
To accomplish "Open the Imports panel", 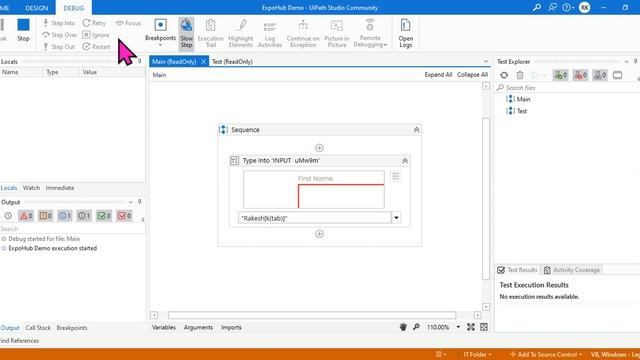I will click(231, 327).
